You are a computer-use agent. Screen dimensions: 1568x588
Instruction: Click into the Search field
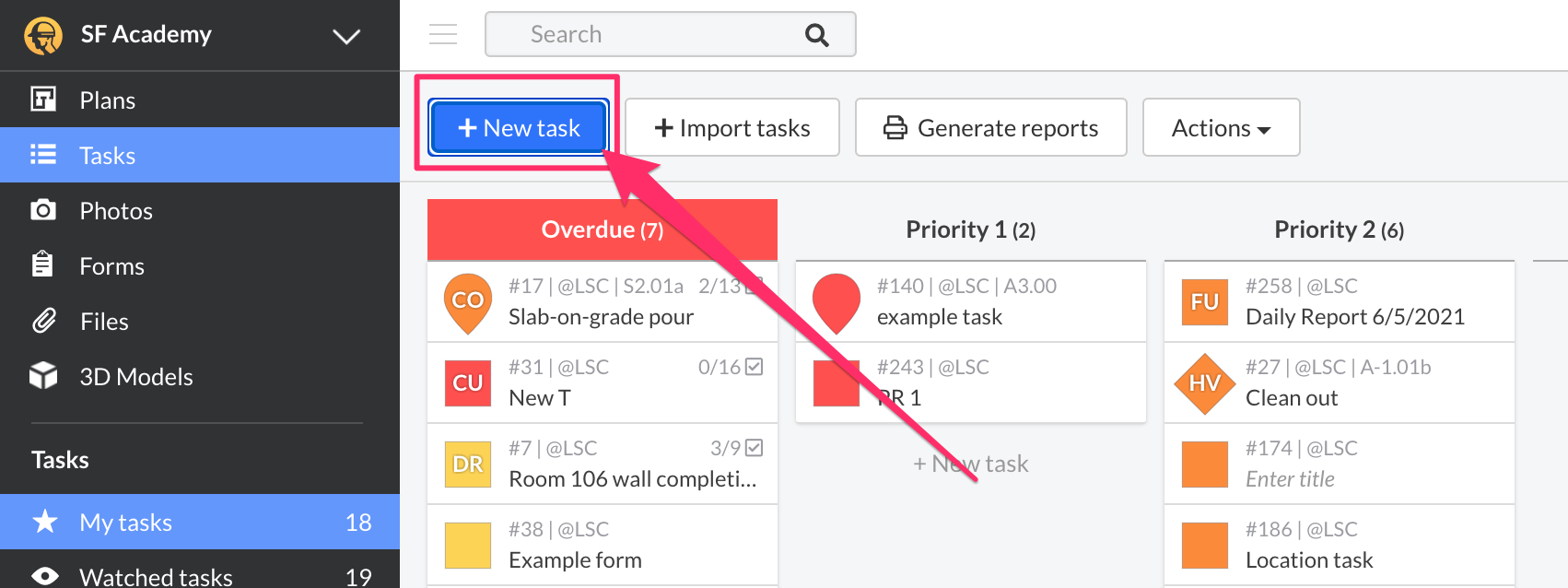(645, 35)
